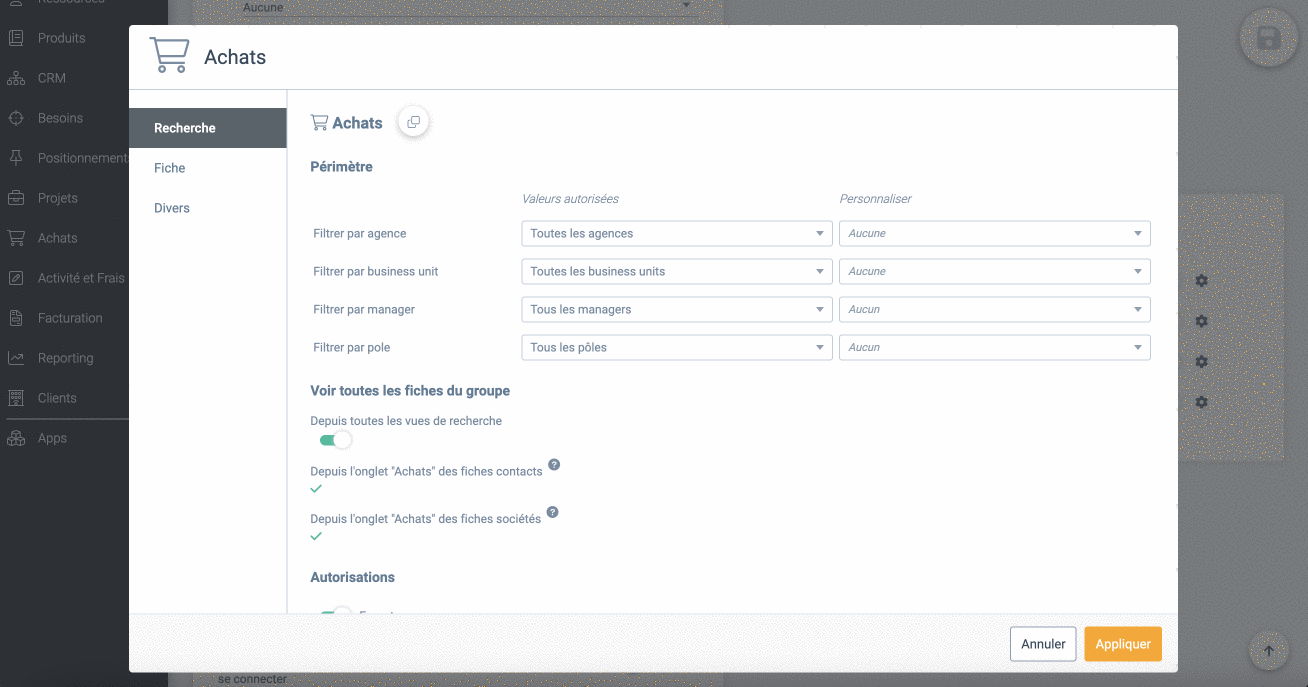Click the first gear icon behind dialog
The height and width of the screenshot is (687, 1308).
click(x=1202, y=281)
